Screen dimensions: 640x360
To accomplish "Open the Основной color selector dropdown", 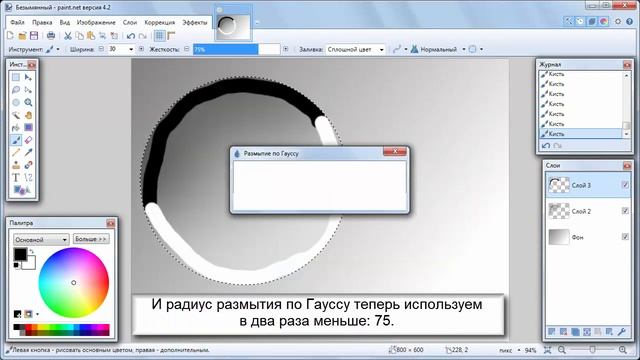I will [41, 240].
